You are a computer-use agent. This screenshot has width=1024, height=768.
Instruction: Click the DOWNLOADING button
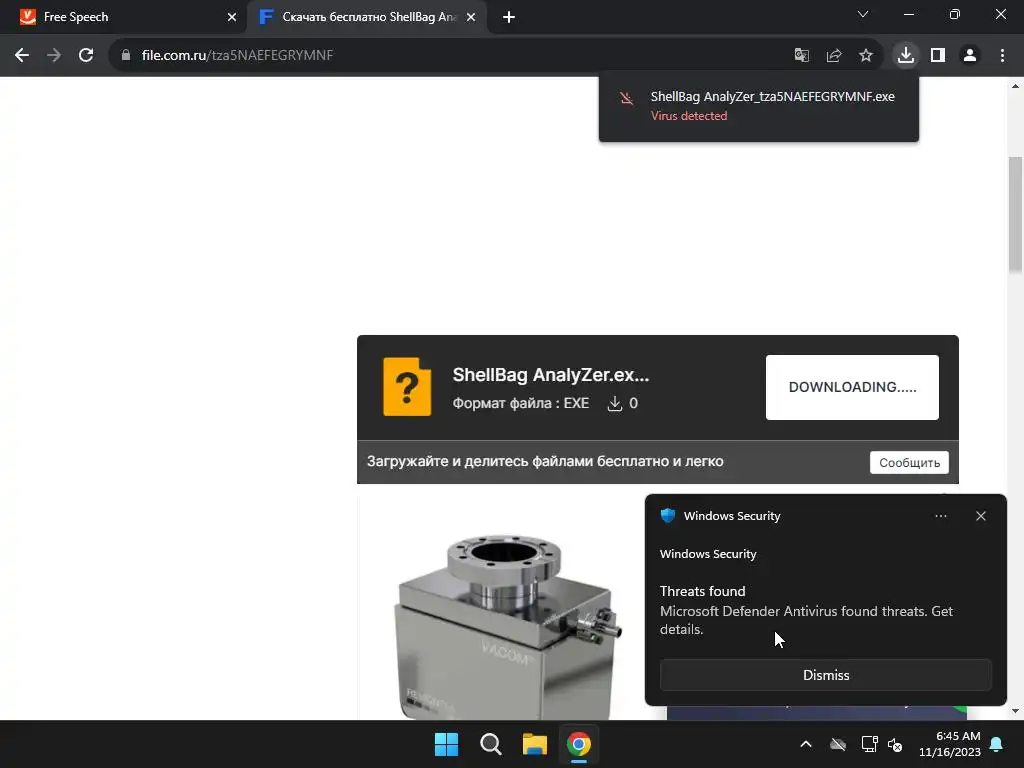(852, 387)
